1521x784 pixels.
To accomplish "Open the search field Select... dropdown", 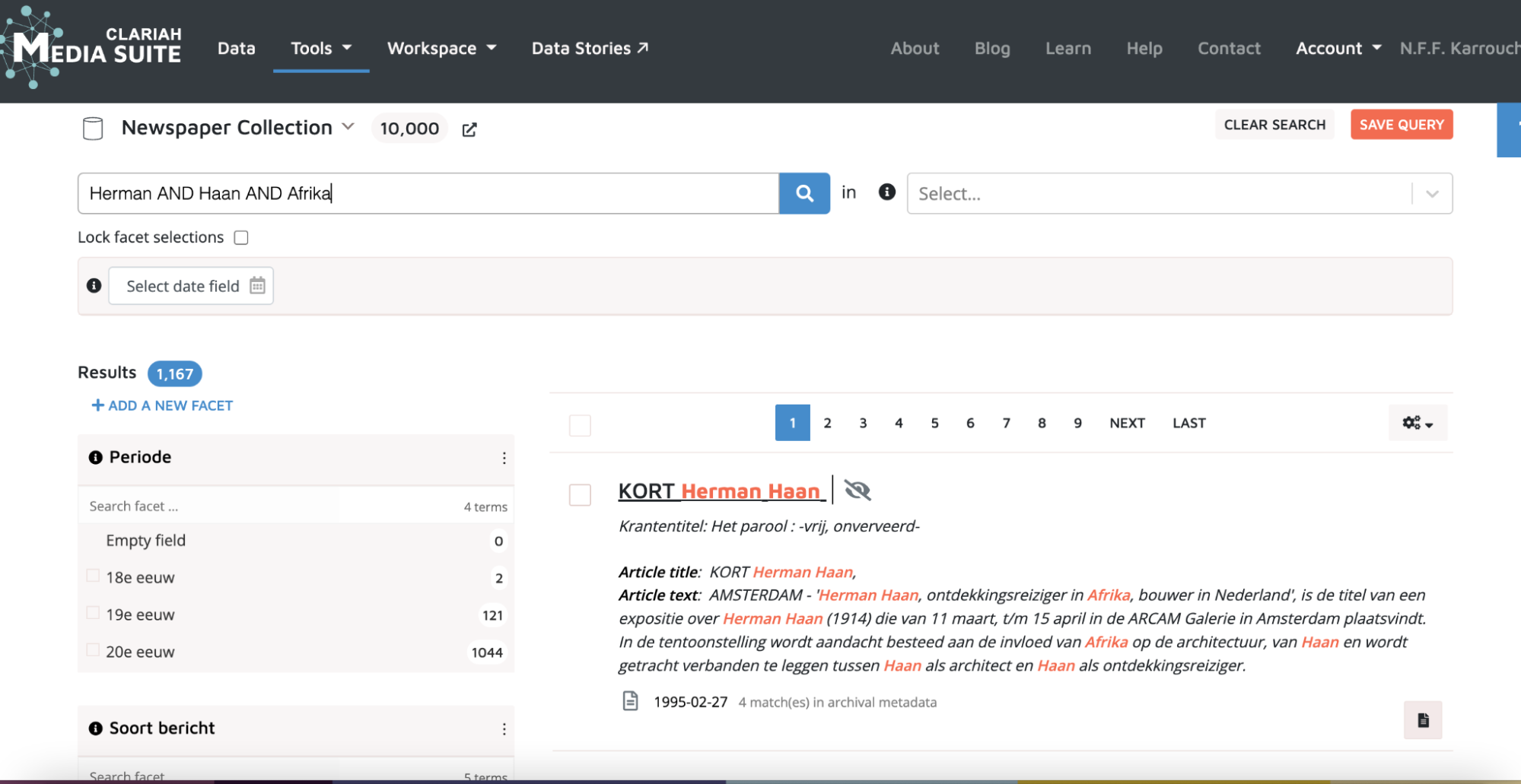I will click(1179, 194).
